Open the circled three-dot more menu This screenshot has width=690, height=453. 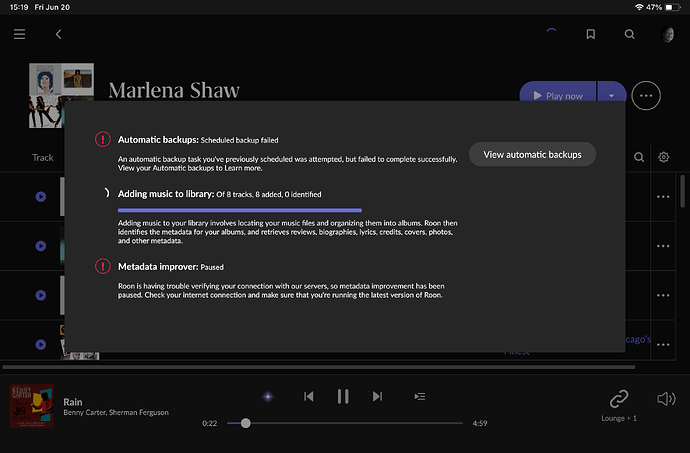click(646, 96)
